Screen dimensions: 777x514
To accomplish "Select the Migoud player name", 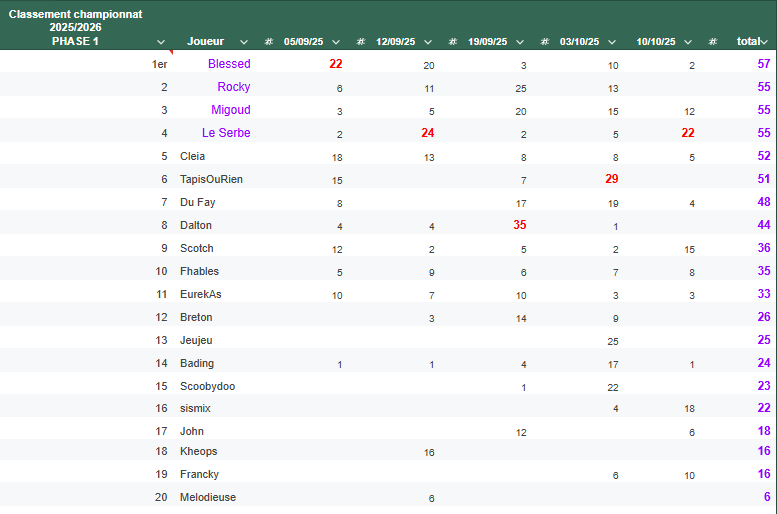I will 230,110.
